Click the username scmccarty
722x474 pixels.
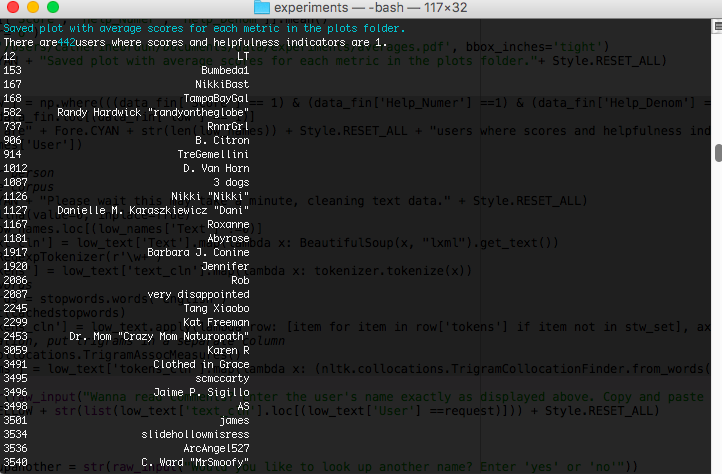(x=222, y=379)
